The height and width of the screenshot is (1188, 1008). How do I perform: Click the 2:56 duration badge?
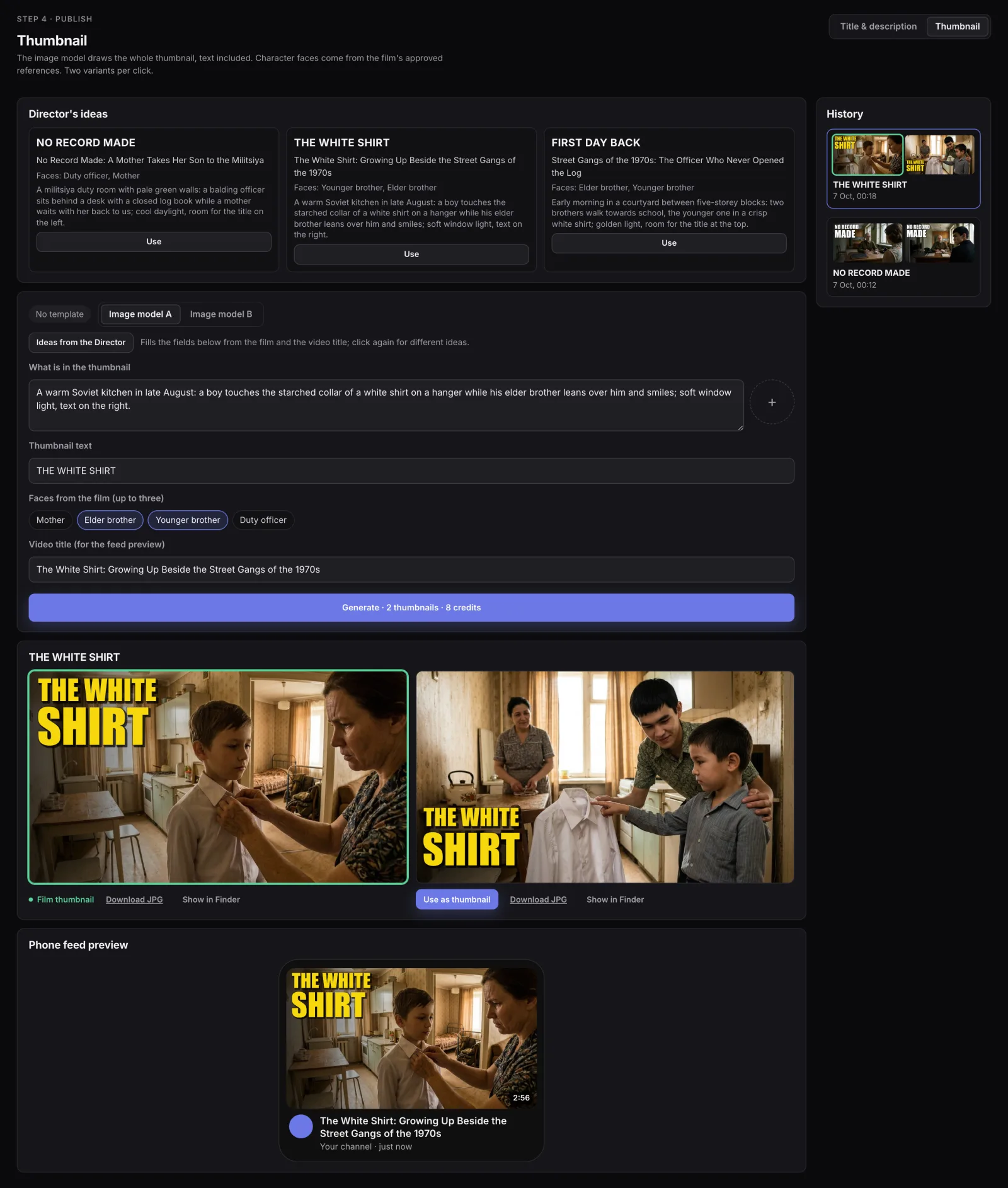point(521,1098)
